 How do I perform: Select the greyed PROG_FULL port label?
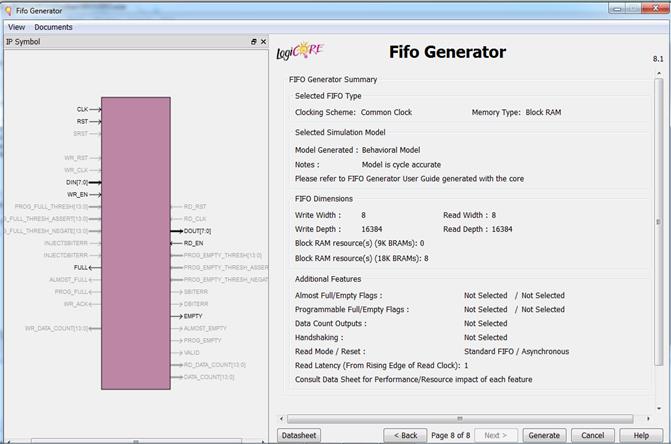tap(71, 292)
